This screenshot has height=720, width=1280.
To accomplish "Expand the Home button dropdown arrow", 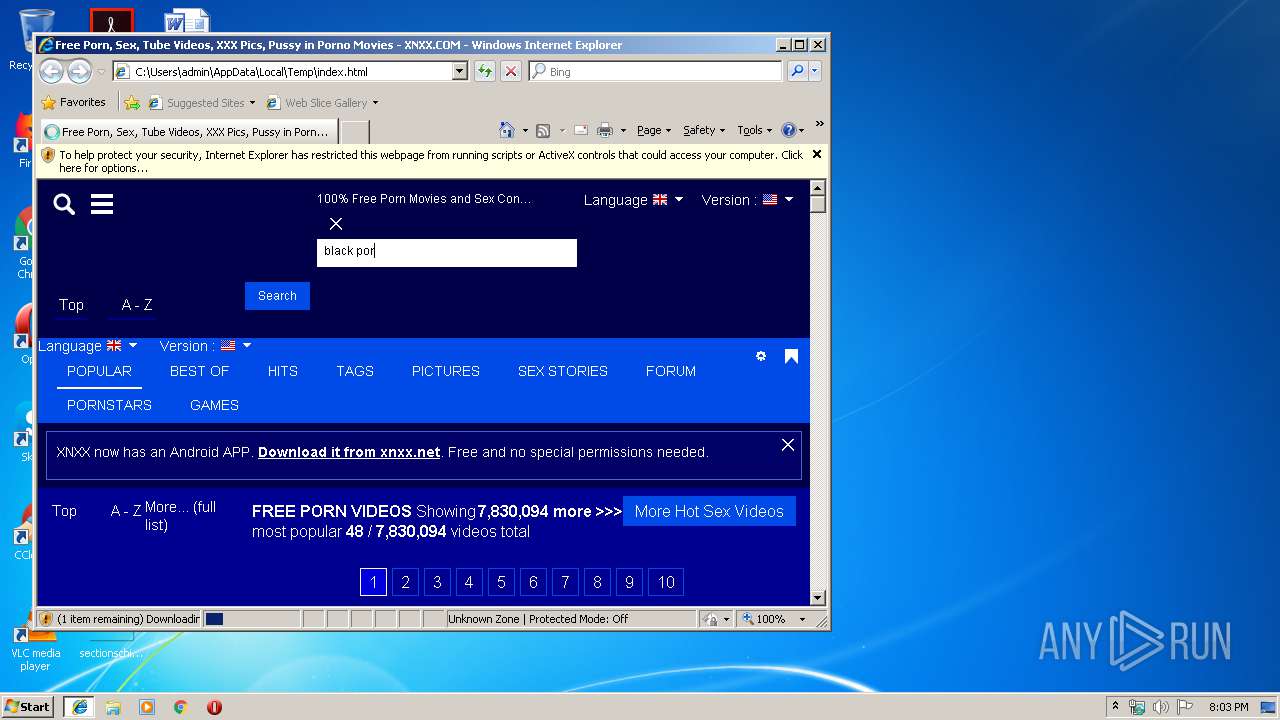I will [525, 131].
